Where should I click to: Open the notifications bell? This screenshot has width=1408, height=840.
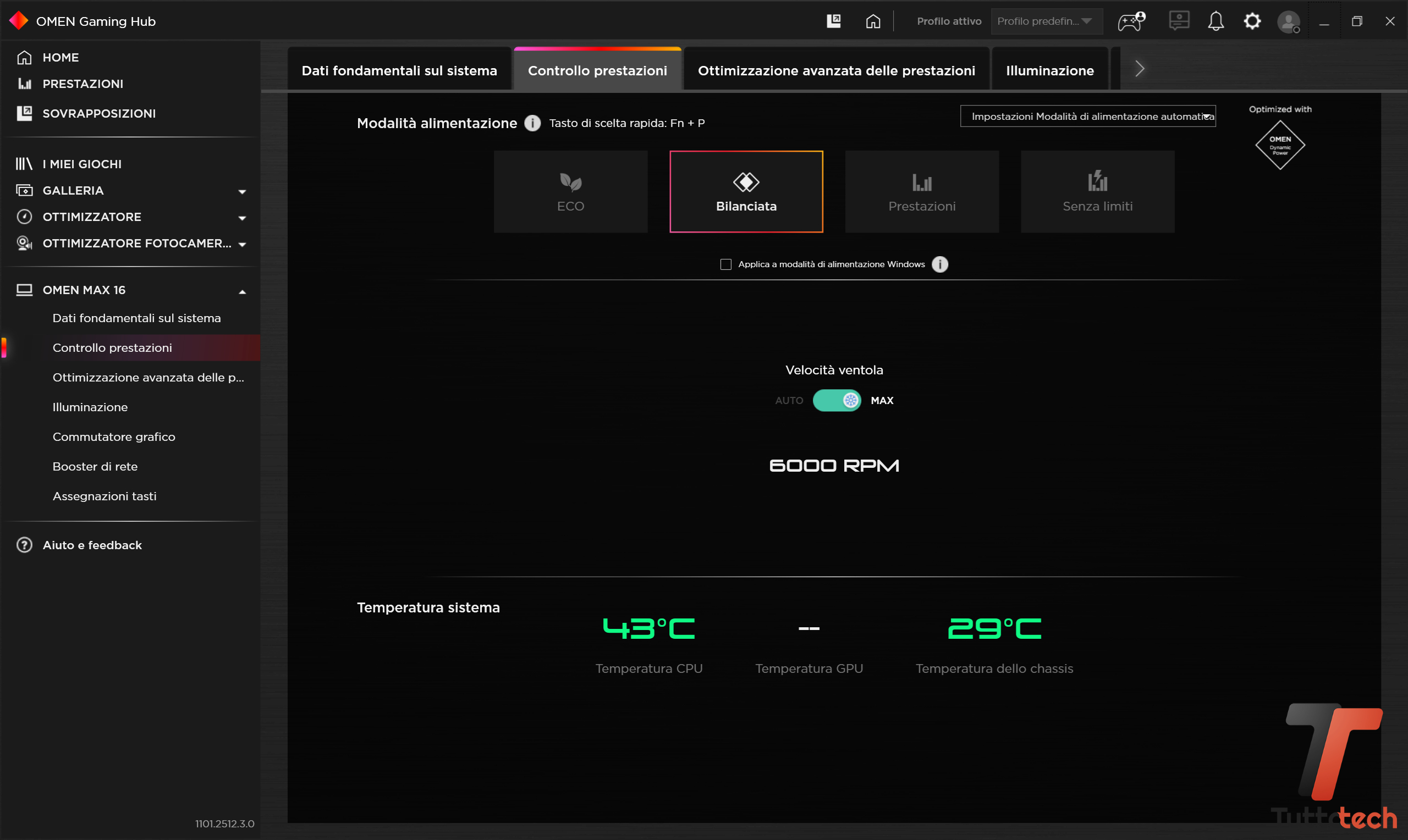coord(1215,21)
